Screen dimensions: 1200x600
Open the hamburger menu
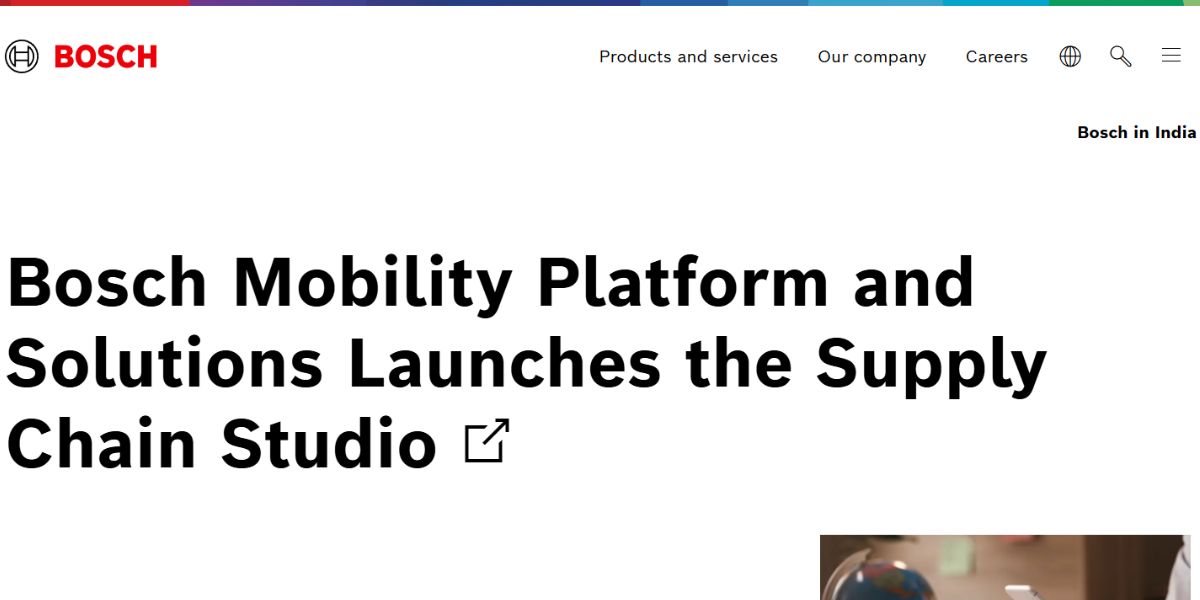click(x=1171, y=56)
